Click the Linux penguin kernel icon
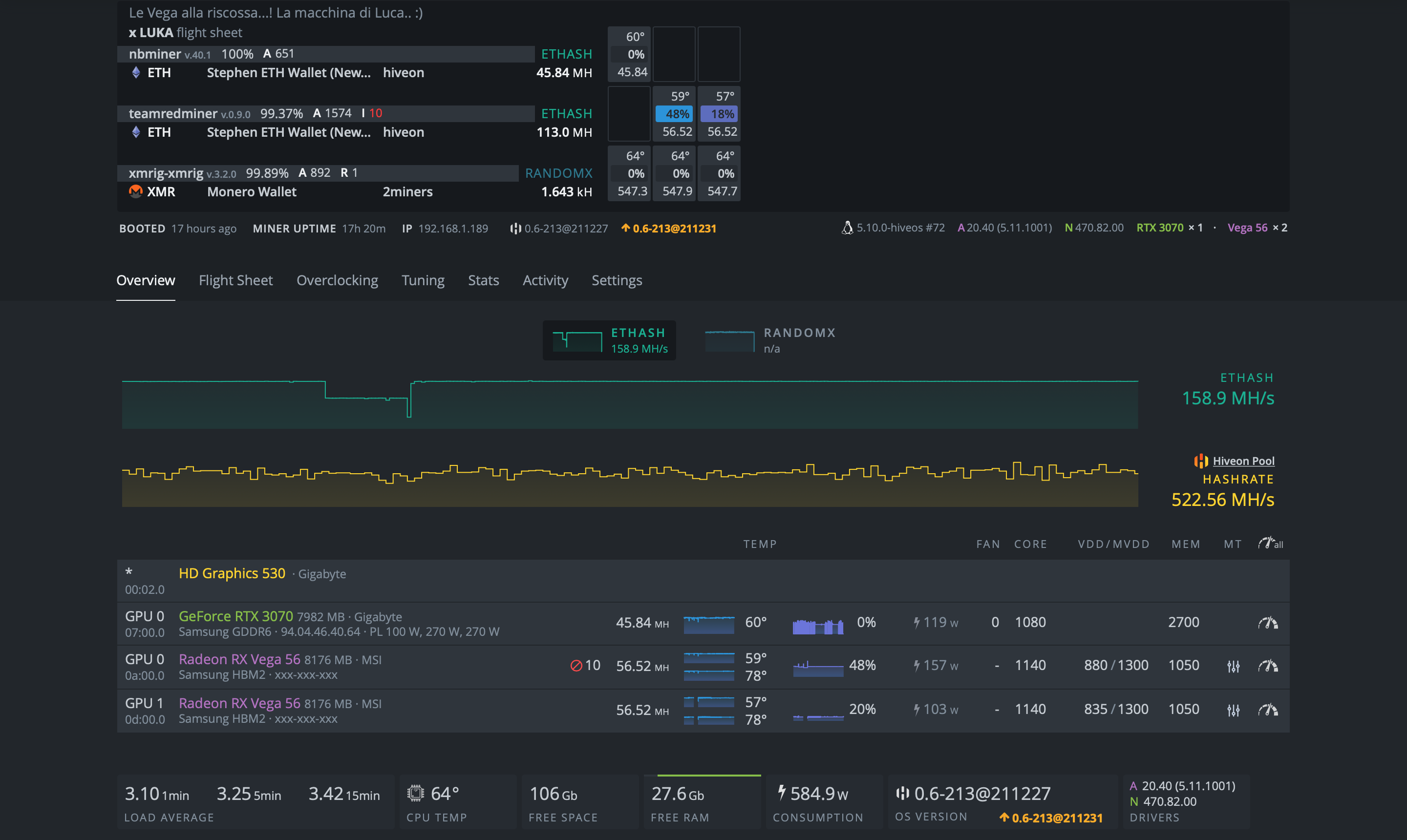The width and height of the screenshot is (1407, 840). 847,228
